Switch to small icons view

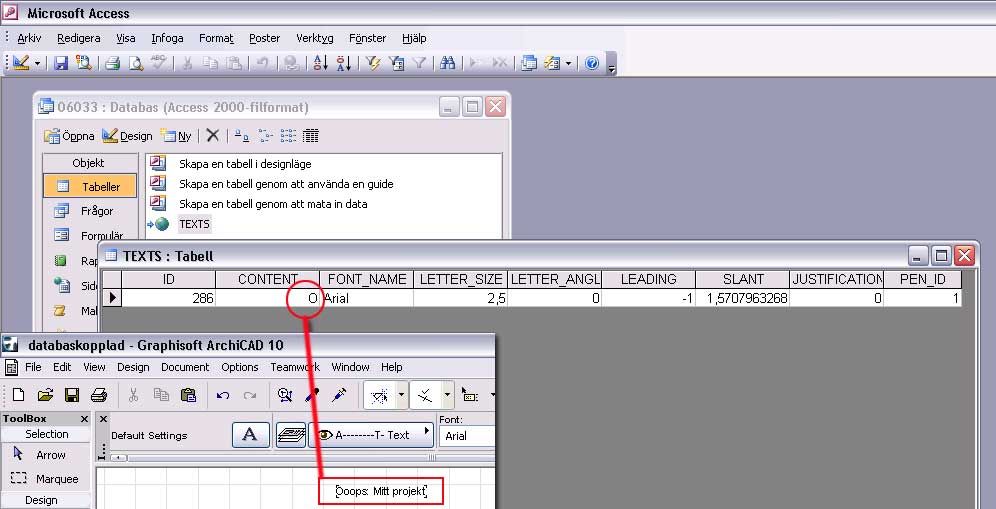pos(265,135)
